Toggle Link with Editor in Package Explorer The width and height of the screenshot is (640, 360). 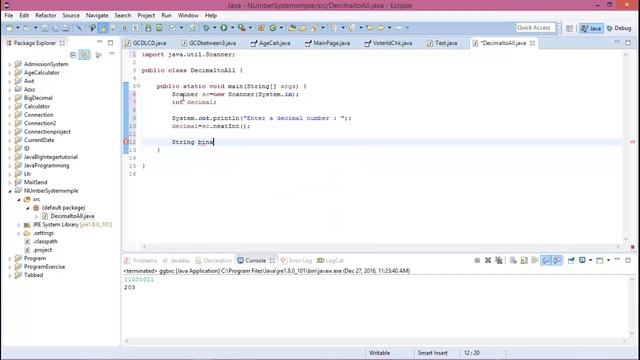click(x=84, y=55)
